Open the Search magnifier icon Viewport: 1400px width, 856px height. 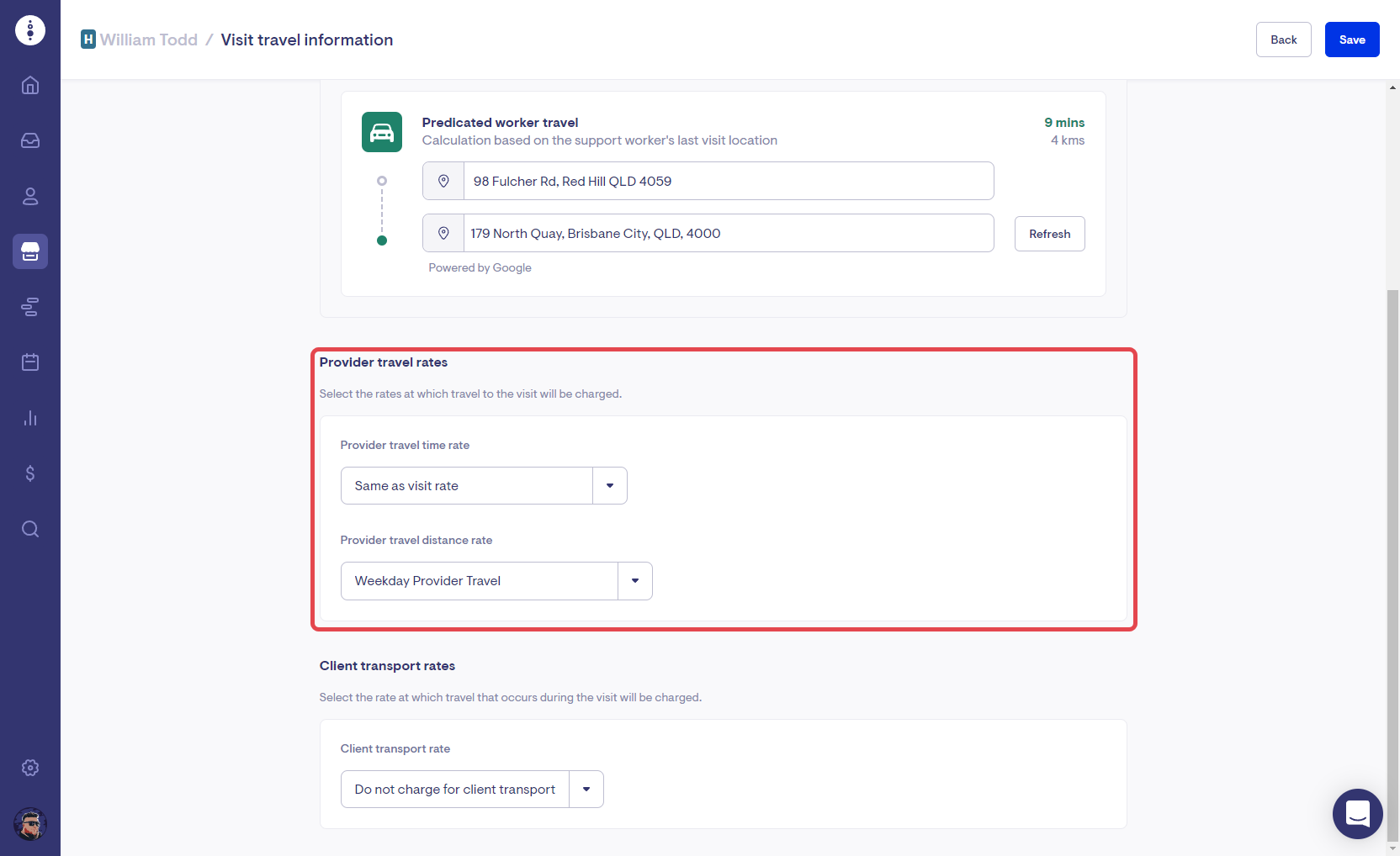tap(30, 529)
